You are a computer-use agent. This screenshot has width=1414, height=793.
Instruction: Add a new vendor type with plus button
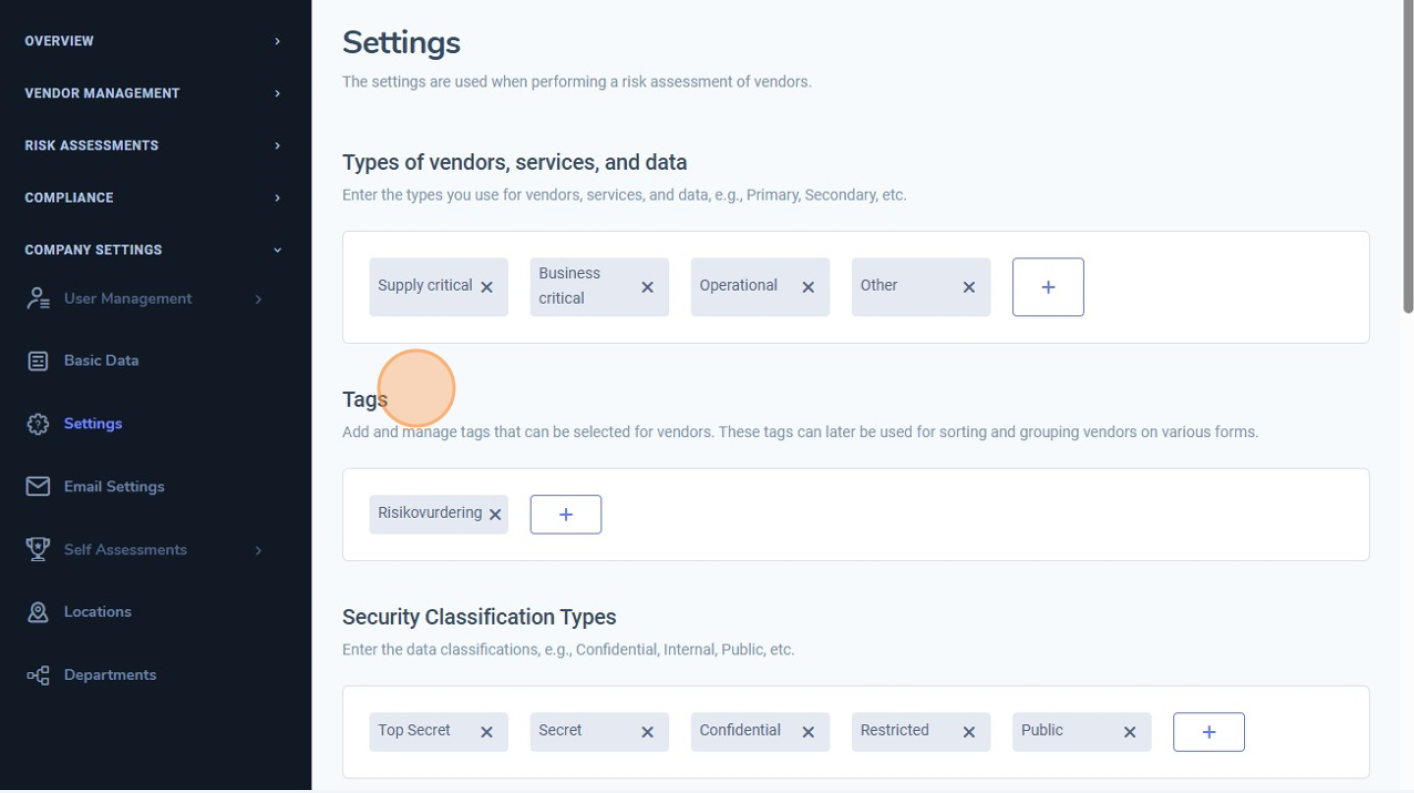point(1048,288)
